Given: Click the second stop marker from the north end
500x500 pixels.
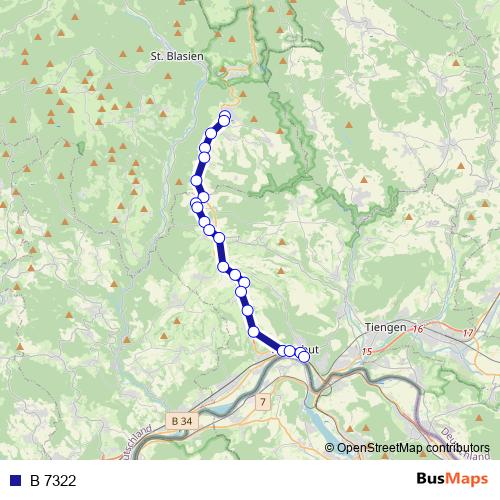Looking at the screenshot, I should pyautogui.click(x=224, y=121).
